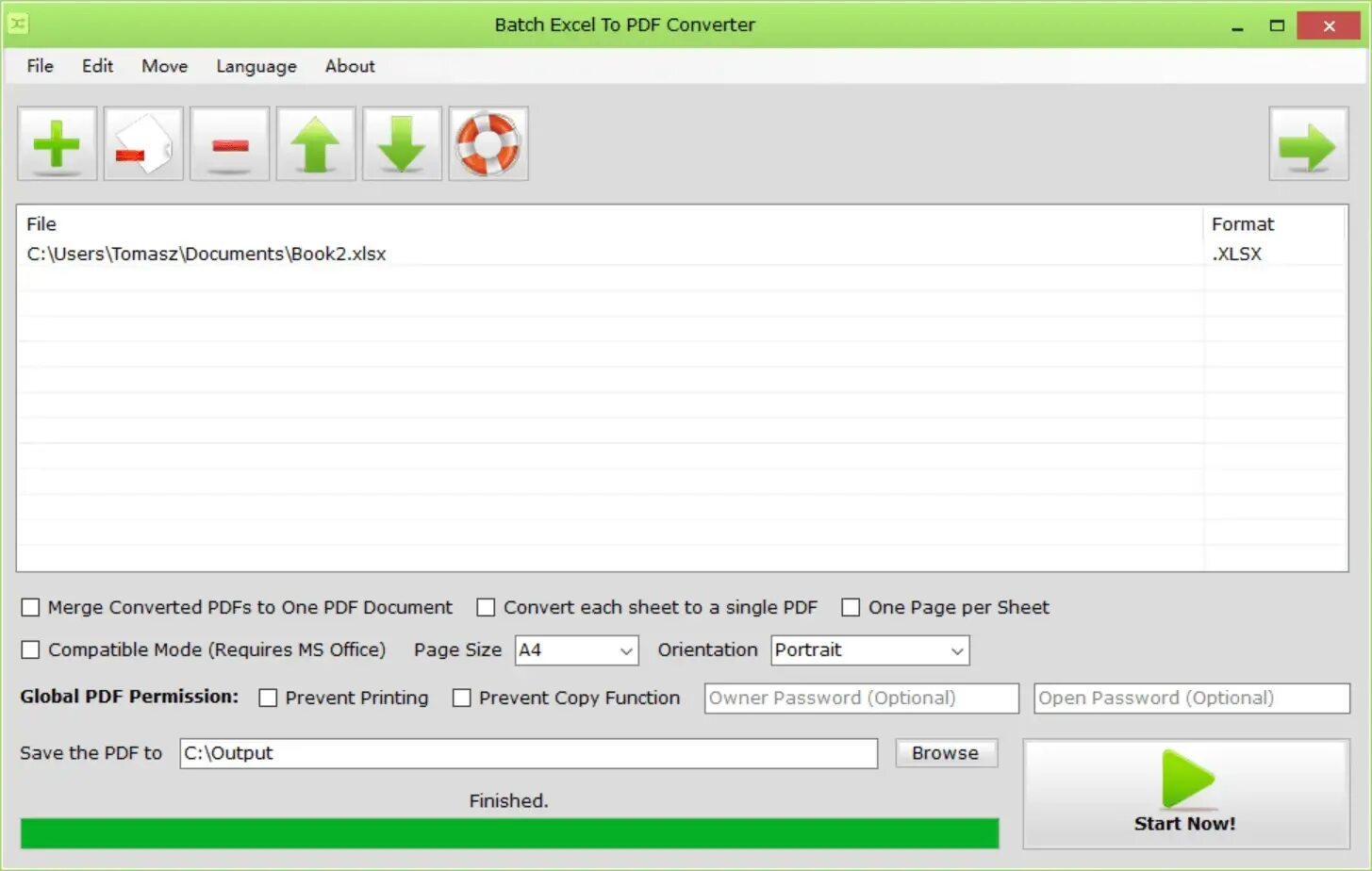Open the About menu
1372x871 pixels.
[350, 66]
